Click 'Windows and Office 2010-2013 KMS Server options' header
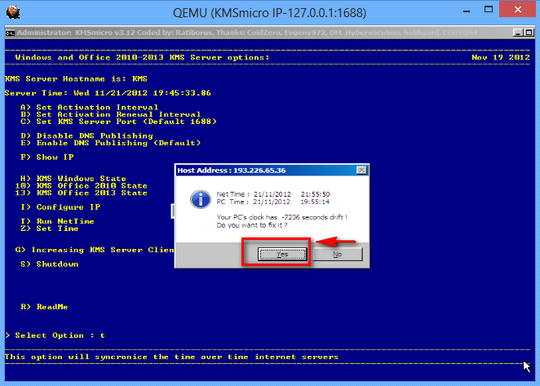Image resolution: width=540 pixels, height=386 pixels. [x=142, y=58]
